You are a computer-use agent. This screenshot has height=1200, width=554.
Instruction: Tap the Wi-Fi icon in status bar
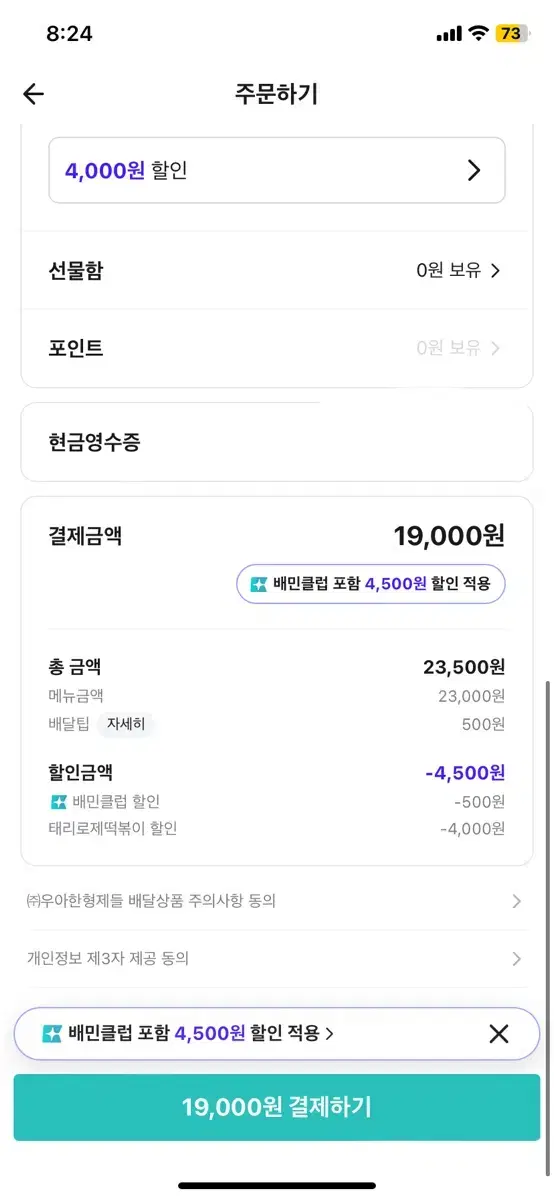(478, 33)
